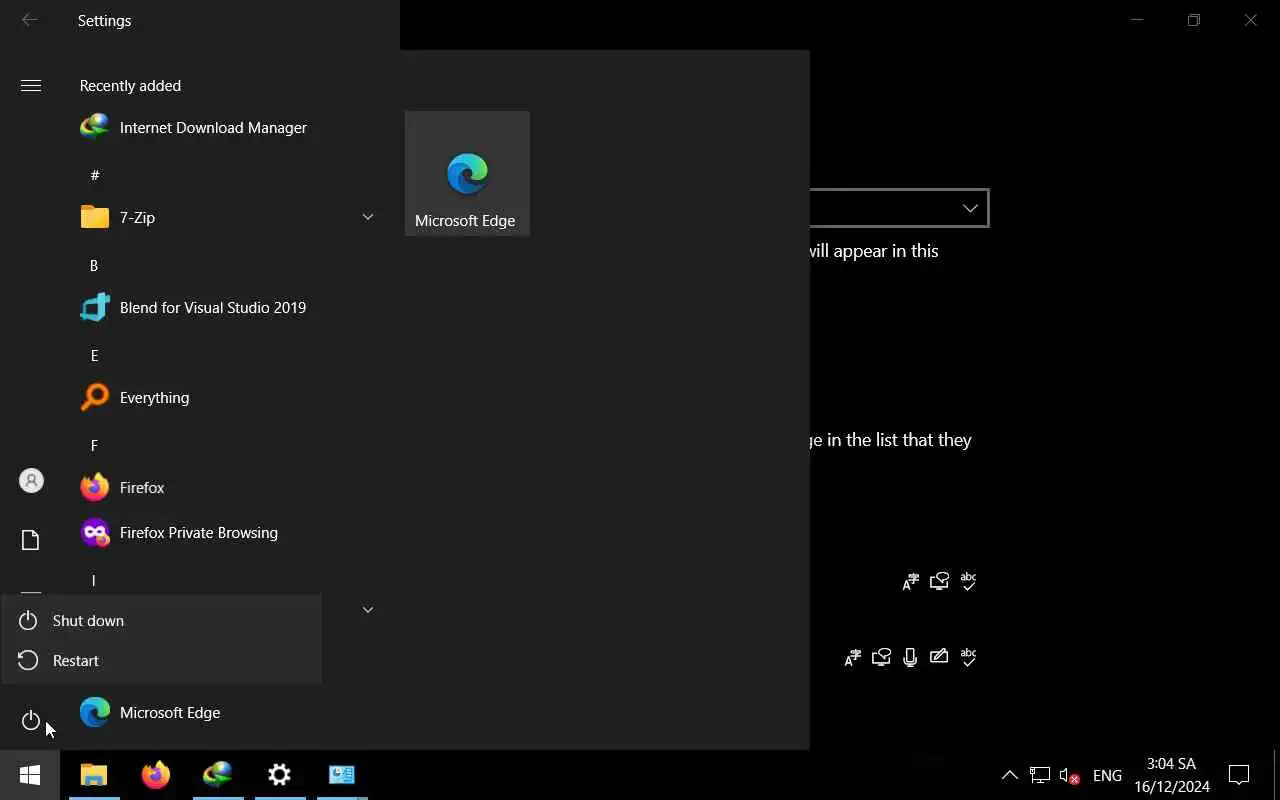Click the I letter group header
The height and width of the screenshot is (800, 1280).
click(93, 580)
